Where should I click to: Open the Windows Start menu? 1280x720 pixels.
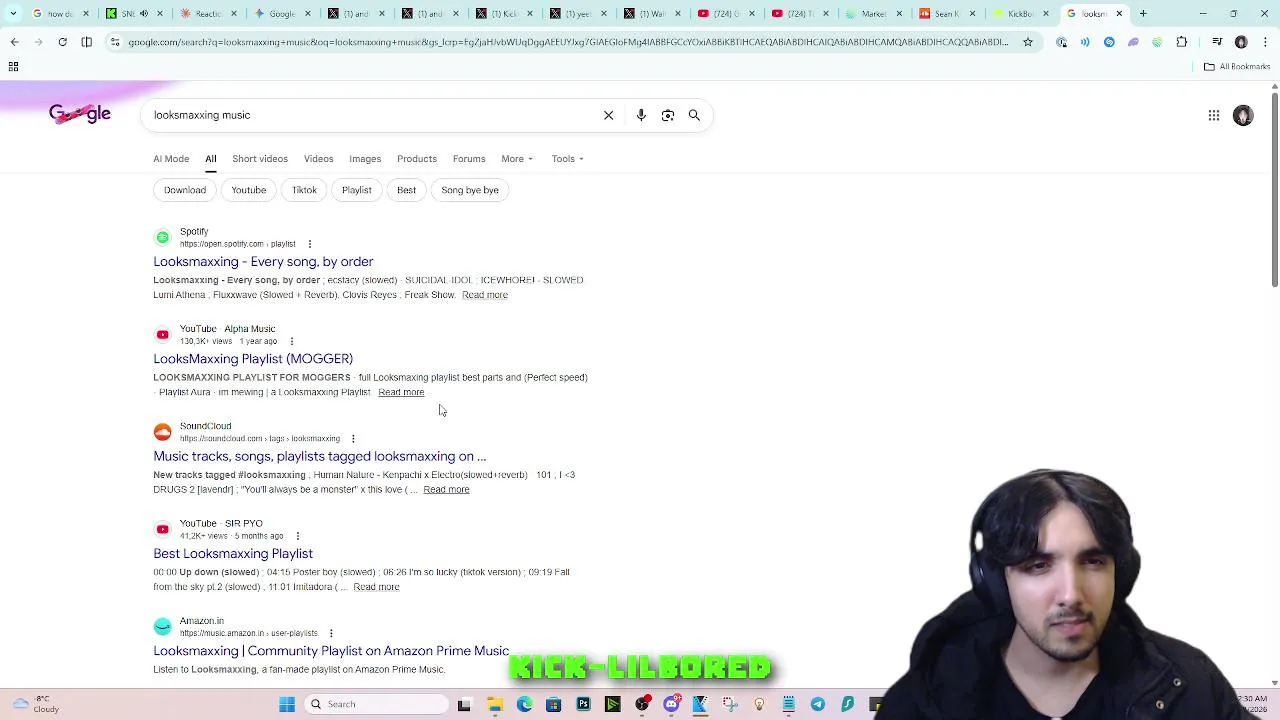pyautogui.click(x=287, y=704)
